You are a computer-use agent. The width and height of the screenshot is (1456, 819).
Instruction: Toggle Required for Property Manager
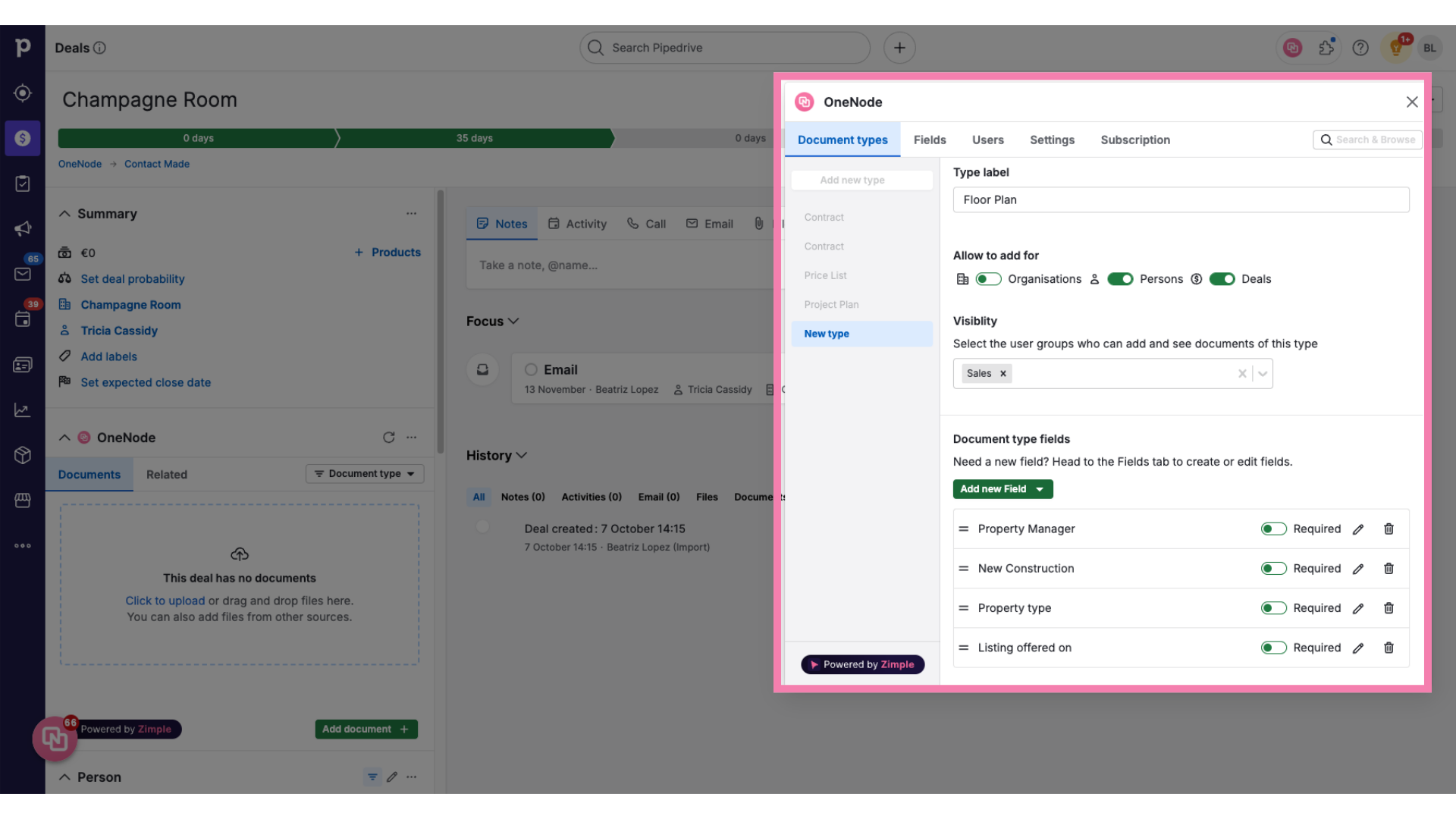click(1273, 529)
